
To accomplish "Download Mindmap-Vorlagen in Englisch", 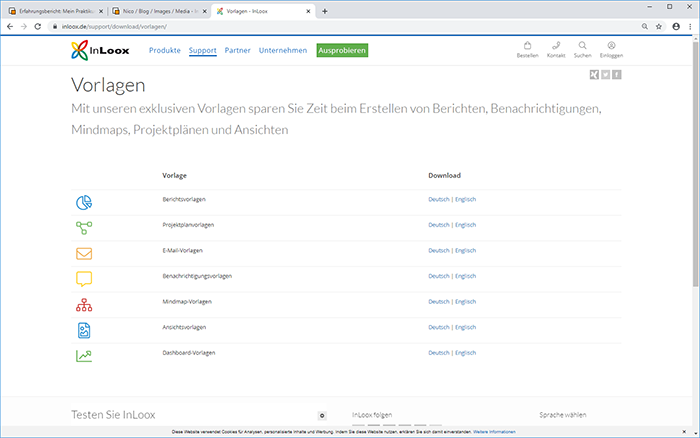I will [466, 302].
